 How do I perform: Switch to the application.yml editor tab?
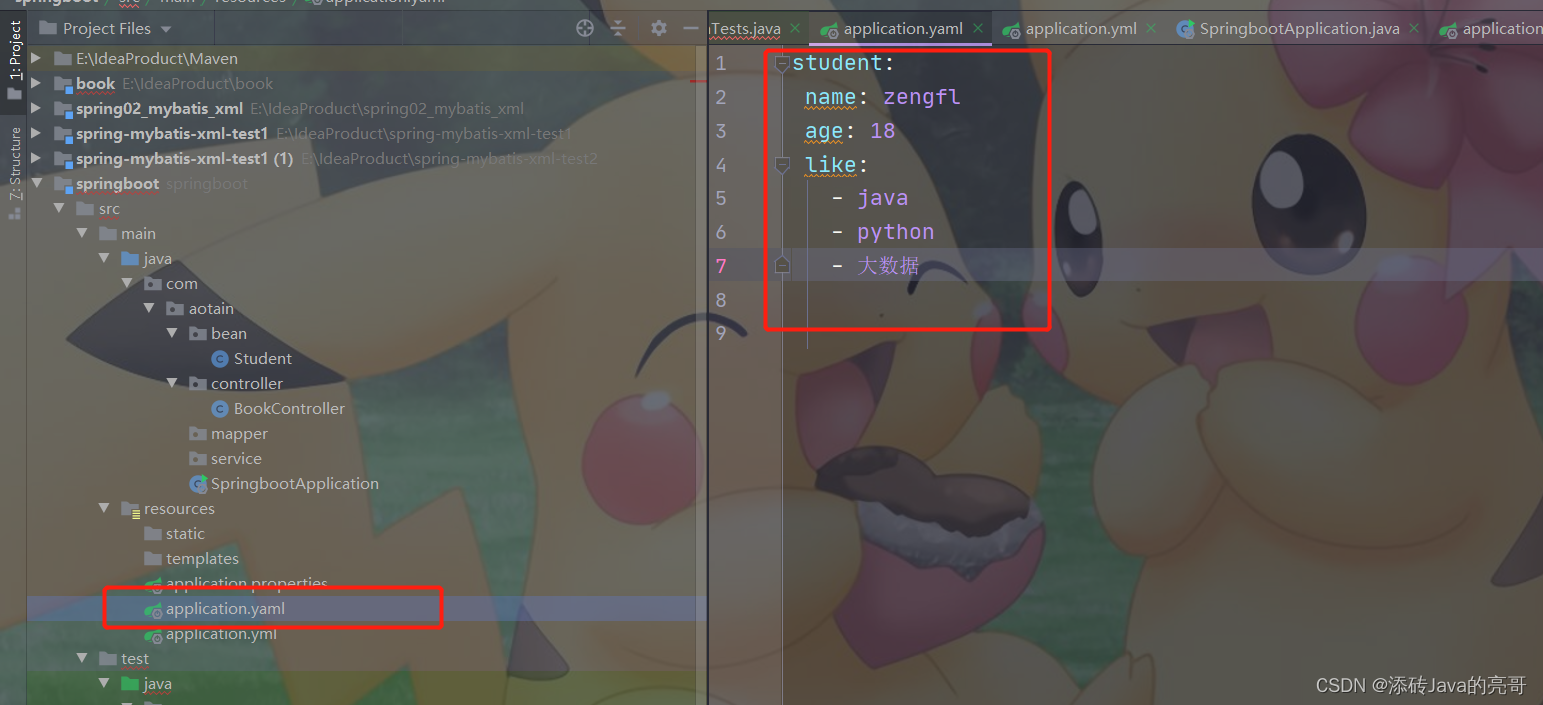tap(1081, 29)
